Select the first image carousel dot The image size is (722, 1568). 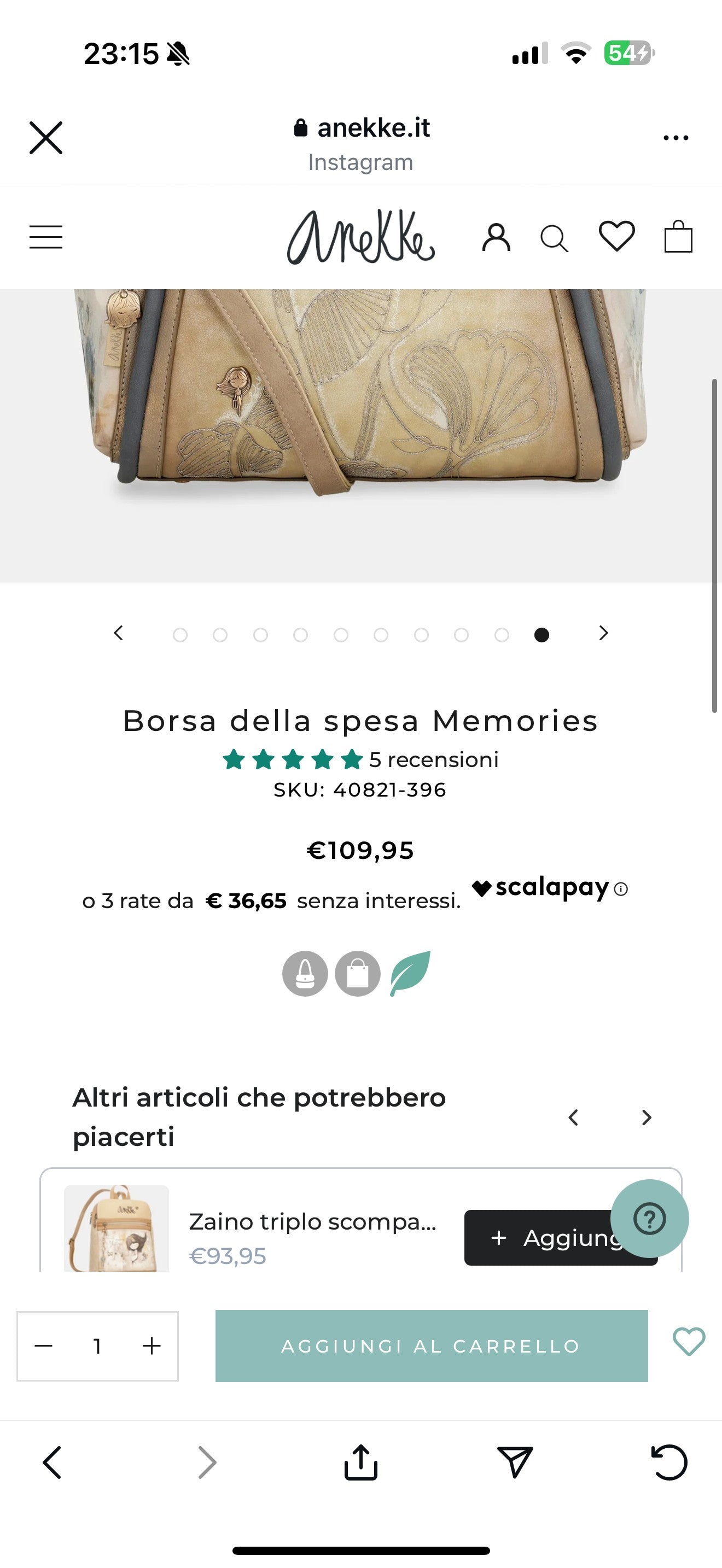coord(180,635)
